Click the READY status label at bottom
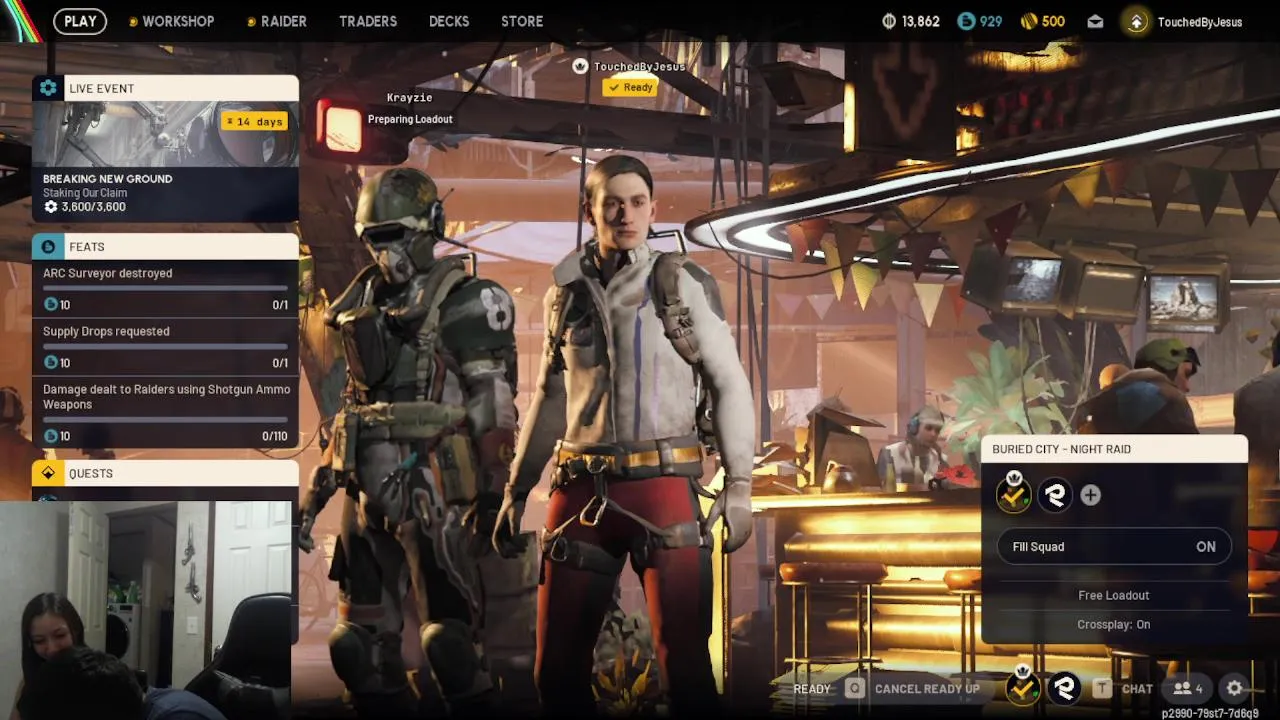The width and height of the screenshot is (1280, 720). point(812,689)
